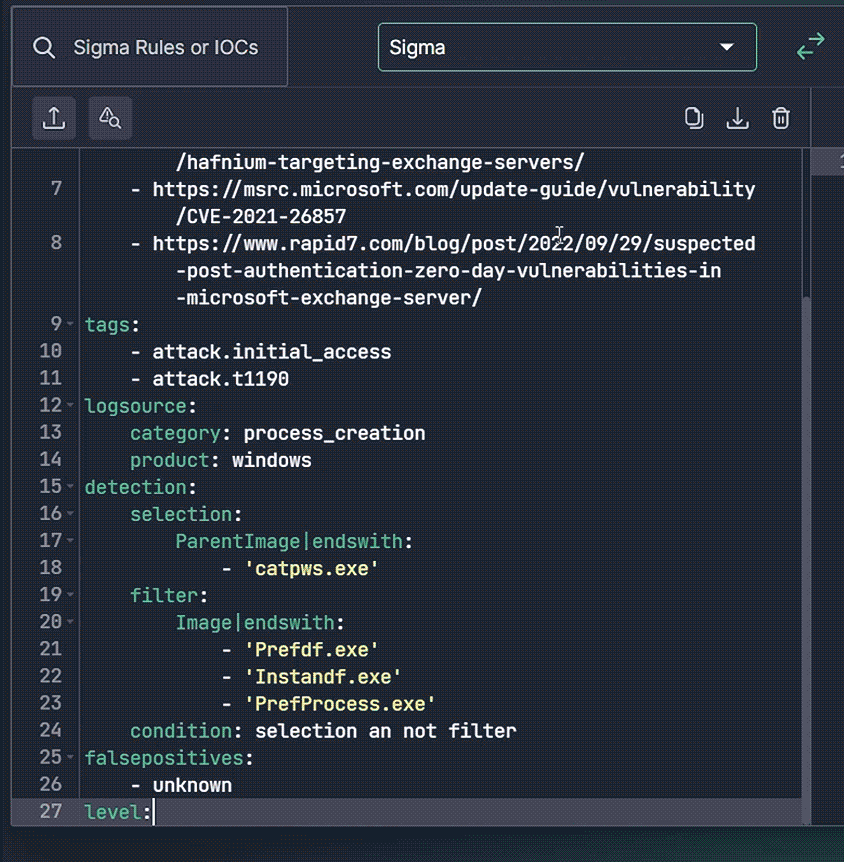Click the text 'attack.t1190'
Screen dimensions: 844x862
pyautogui.click(x=220, y=379)
